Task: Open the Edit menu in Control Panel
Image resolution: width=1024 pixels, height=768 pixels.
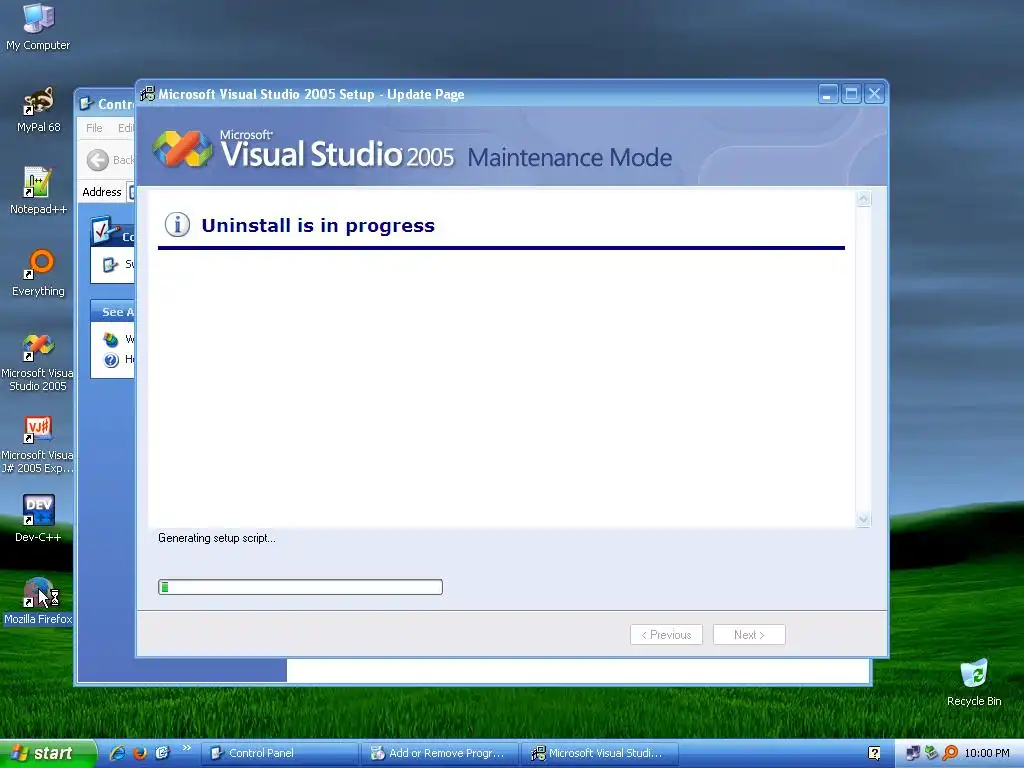Action: (x=126, y=128)
